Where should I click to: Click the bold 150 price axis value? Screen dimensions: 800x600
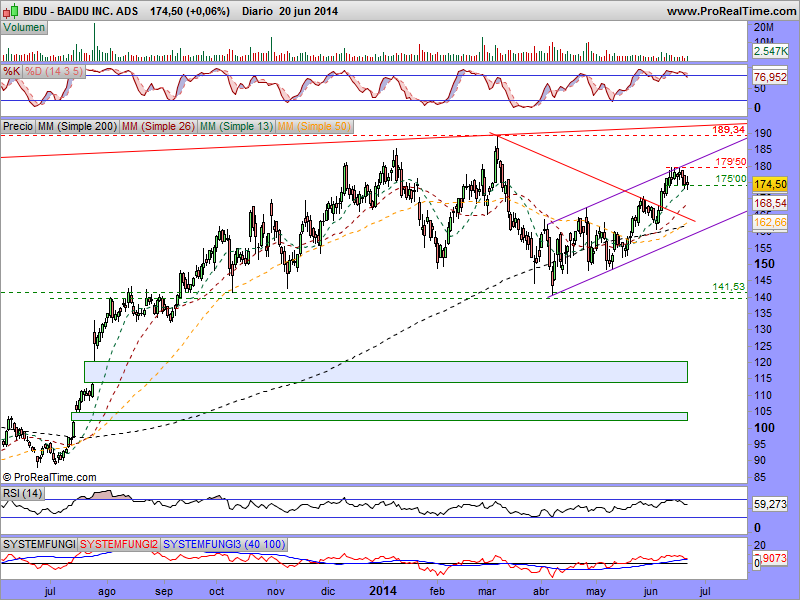click(764, 264)
